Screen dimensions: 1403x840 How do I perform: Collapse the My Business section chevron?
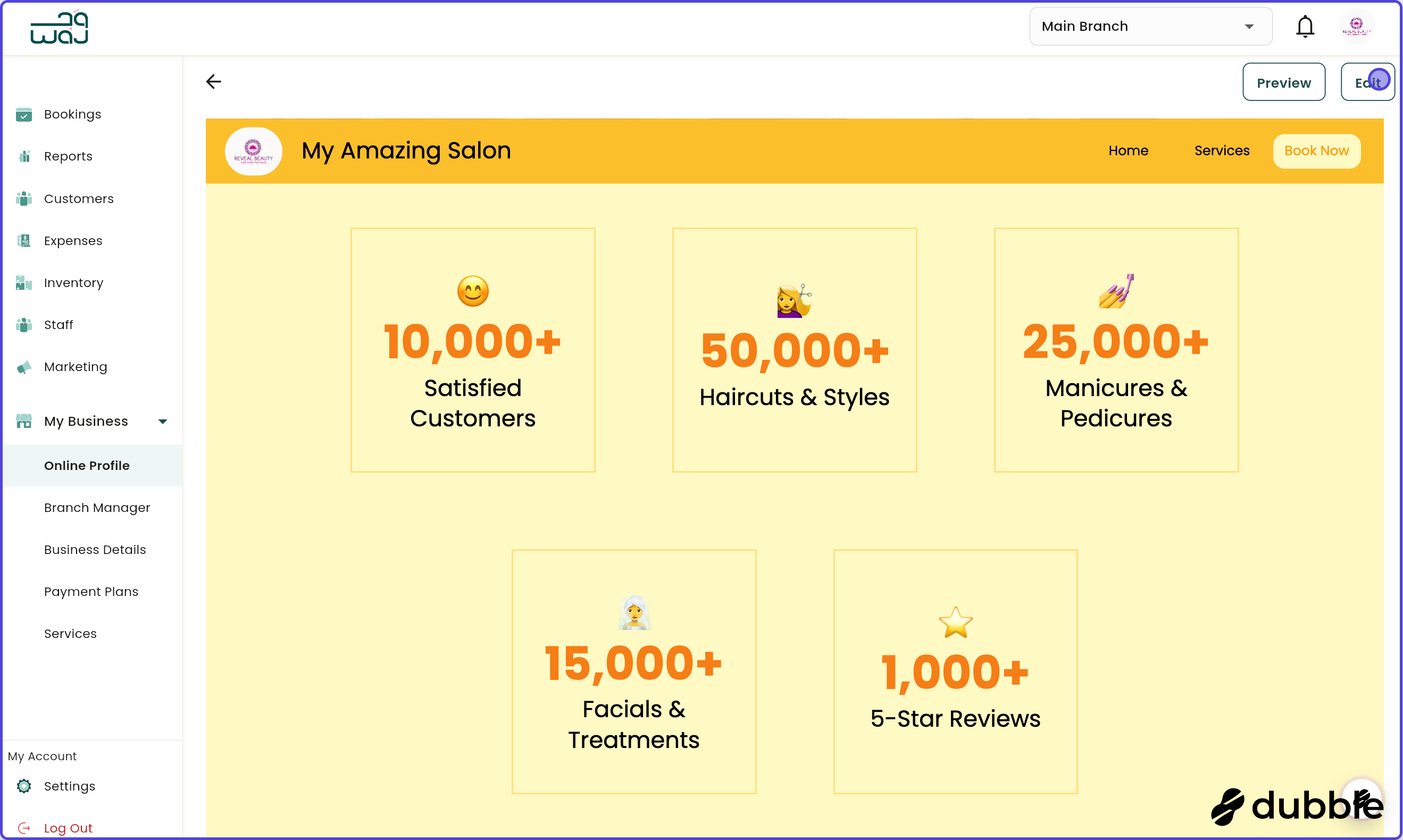[x=163, y=421]
